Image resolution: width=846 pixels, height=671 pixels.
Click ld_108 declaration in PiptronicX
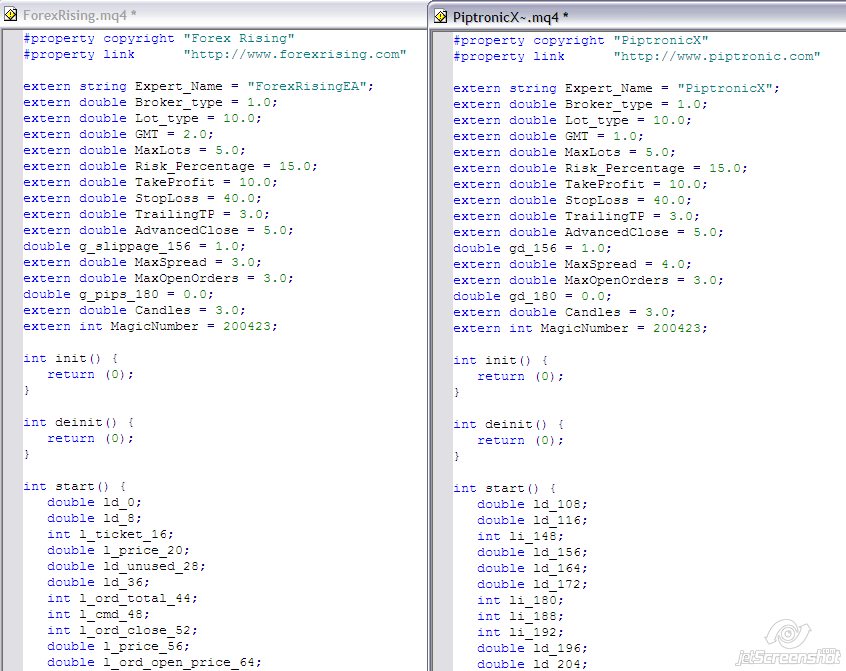pos(533,505)
